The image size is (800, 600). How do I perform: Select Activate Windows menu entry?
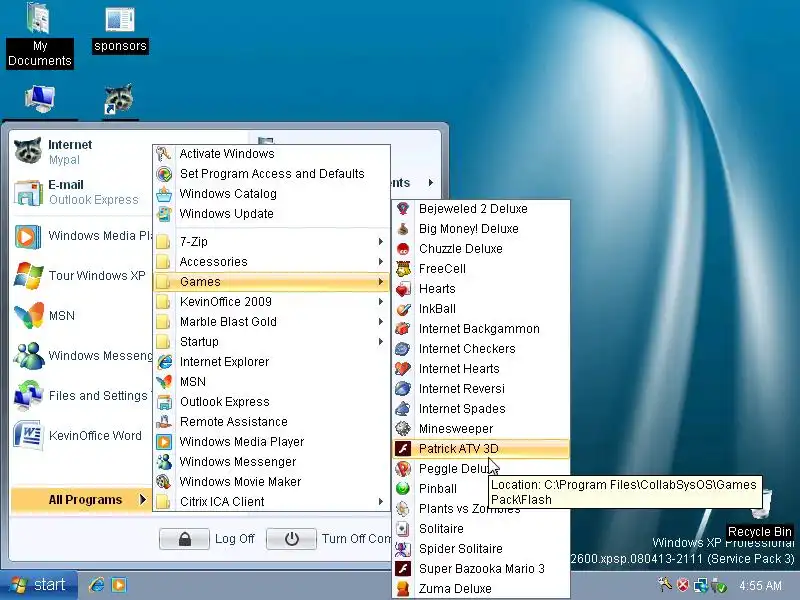pyautogui.click(x=271, y=154)
